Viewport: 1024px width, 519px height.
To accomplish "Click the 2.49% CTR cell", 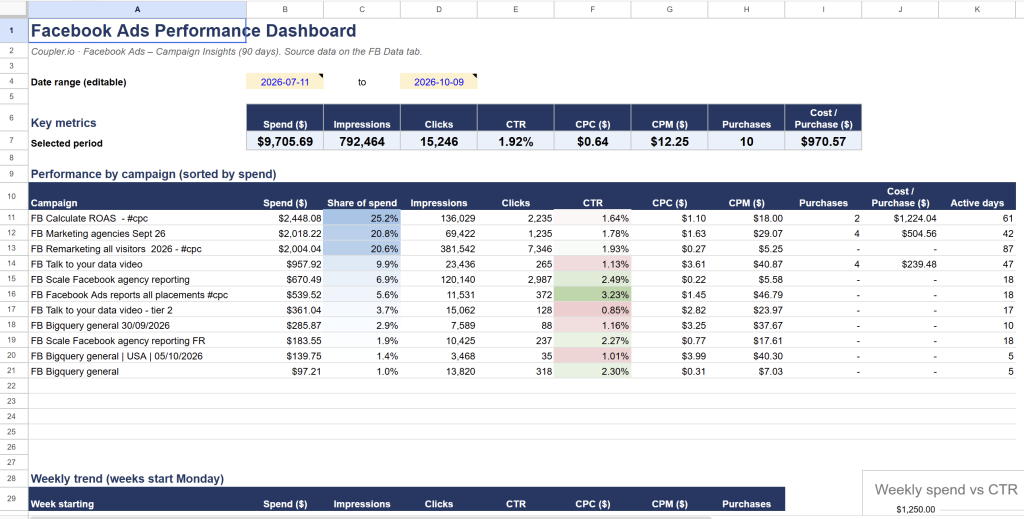I will click(x=593, y=279).
